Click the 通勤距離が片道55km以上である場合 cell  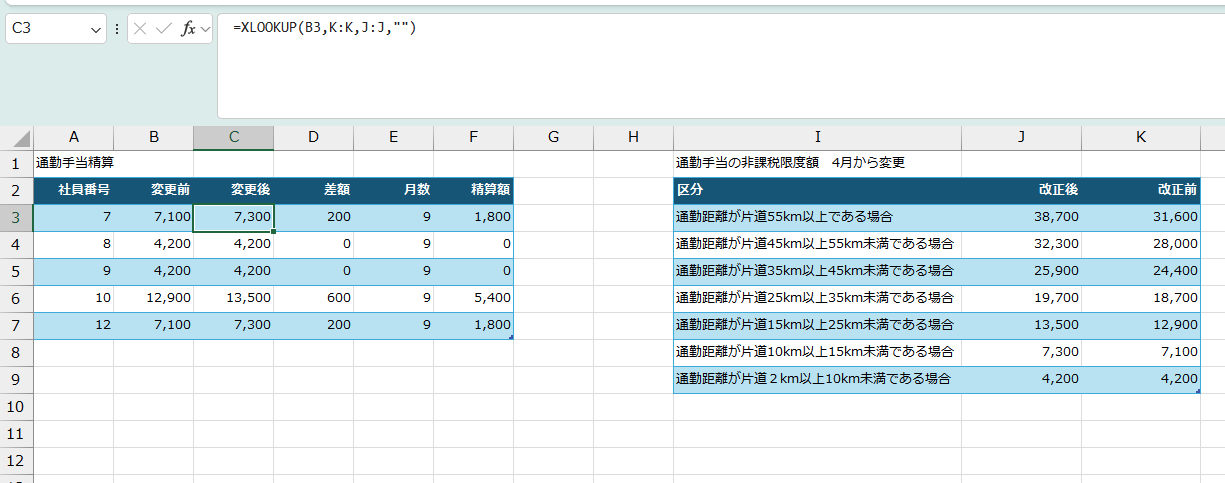(817, 216)
